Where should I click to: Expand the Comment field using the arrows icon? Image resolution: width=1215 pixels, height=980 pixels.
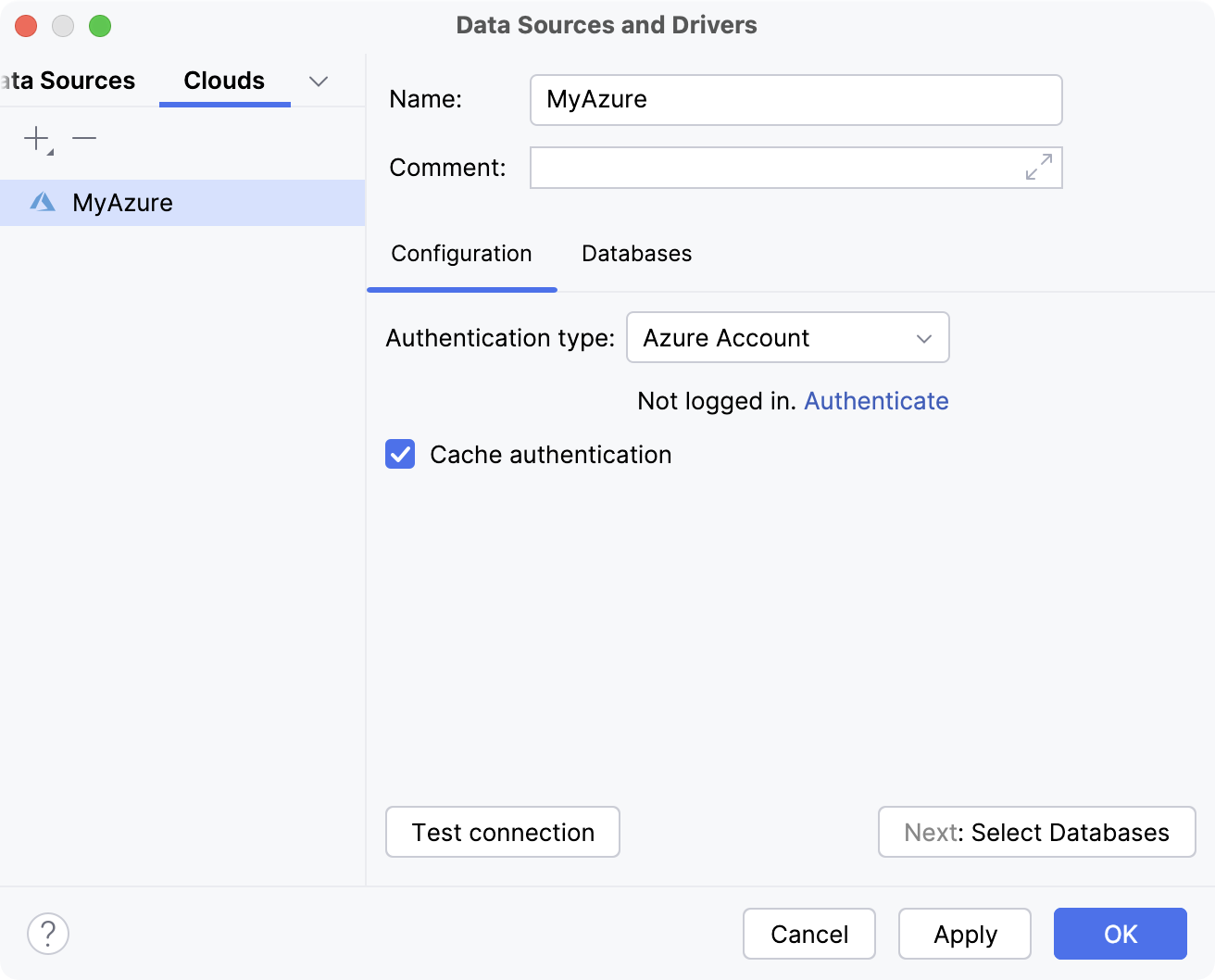tap(1039, 168)
